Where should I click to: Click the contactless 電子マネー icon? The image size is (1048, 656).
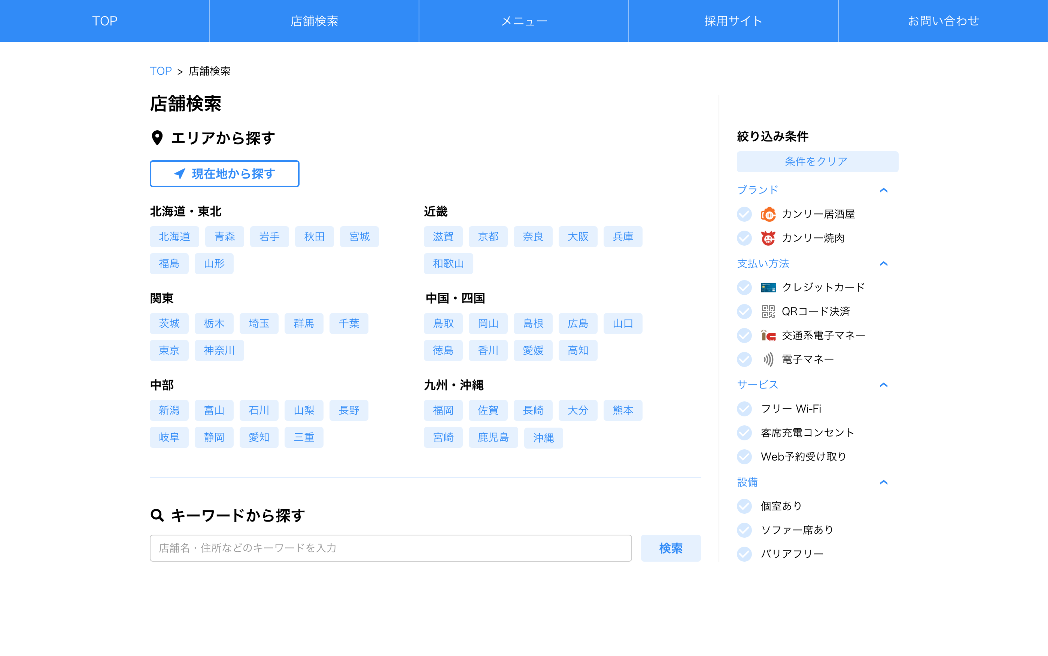pyautogui.click(x=768, y=359)
